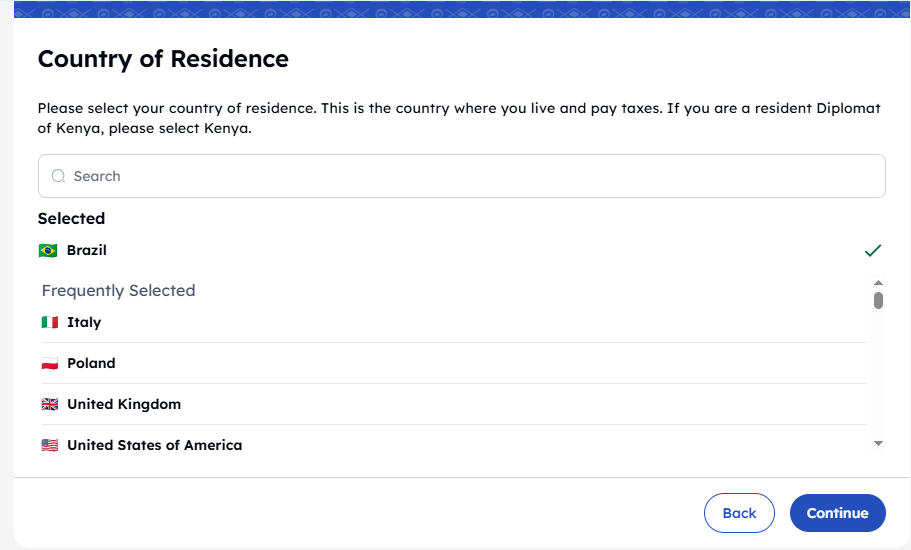Click the United States flag icon
The width and height of the screenshot is (911, 550).
[x=50, y=445]
